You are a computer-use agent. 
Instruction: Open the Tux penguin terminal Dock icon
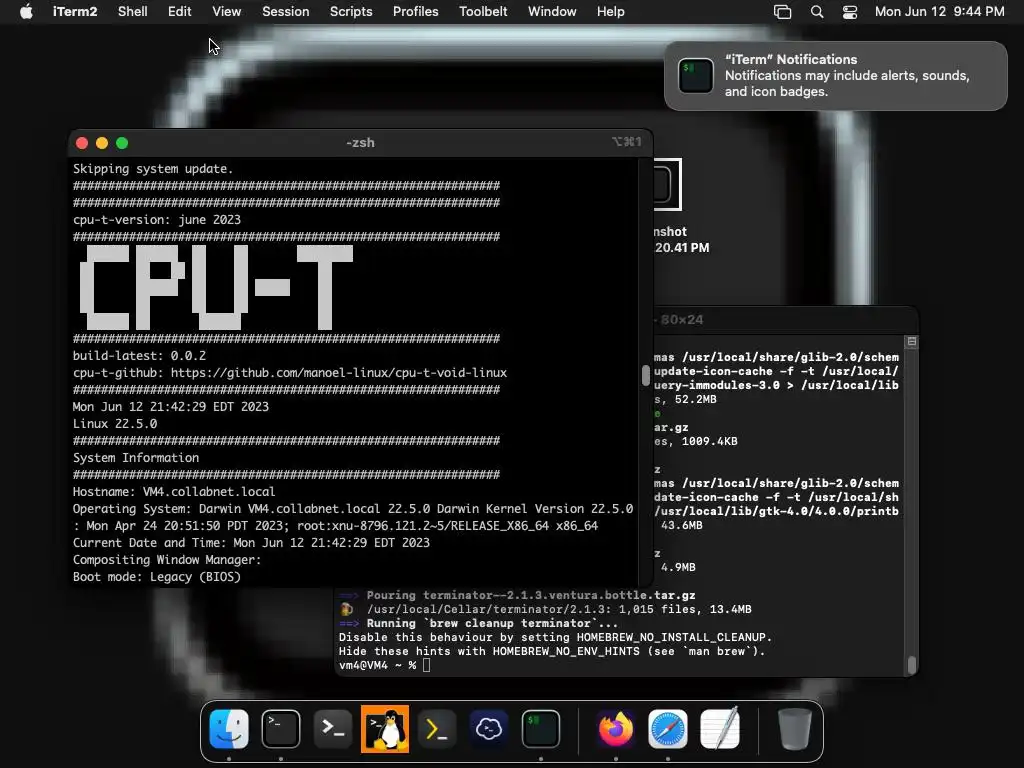(385, 729)
